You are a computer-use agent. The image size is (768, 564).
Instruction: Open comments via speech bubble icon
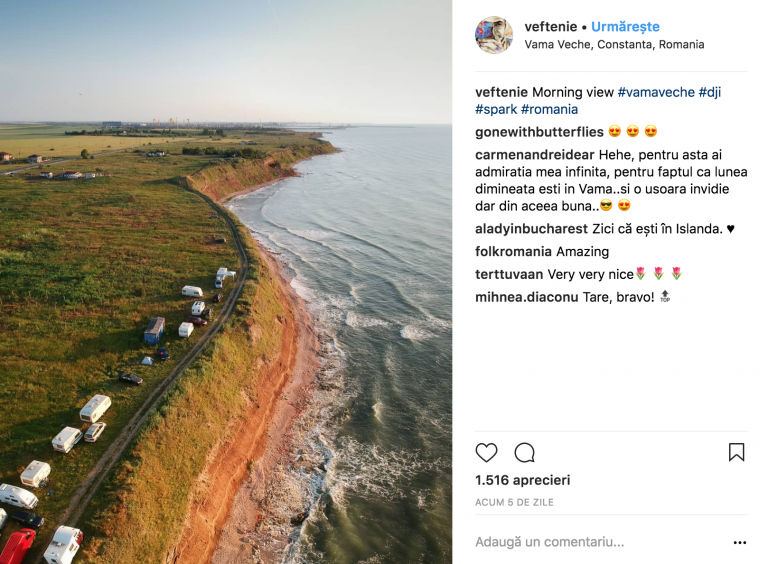tap(525, 452)
